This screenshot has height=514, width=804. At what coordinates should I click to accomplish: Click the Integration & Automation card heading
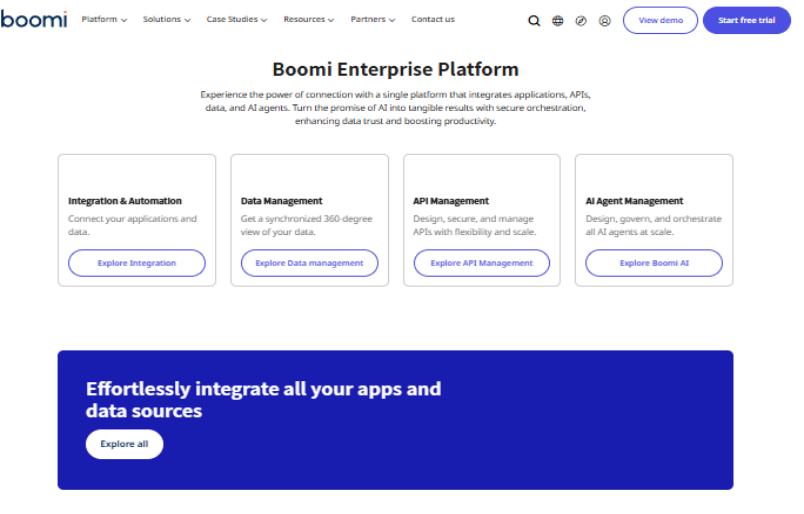[125, 201]
